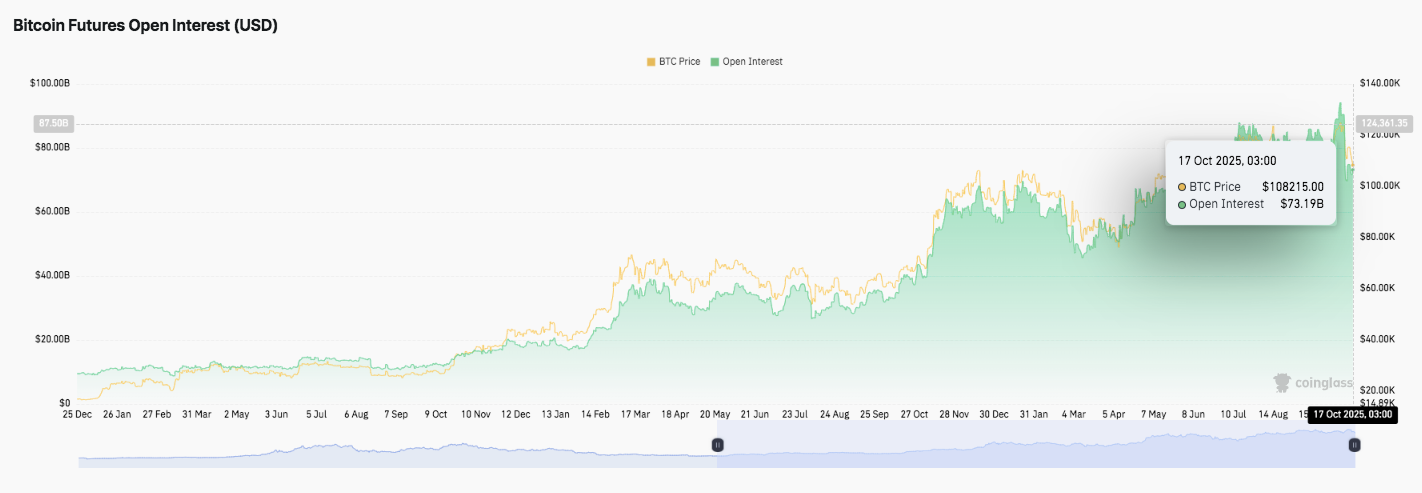This screenshot has width=1422, height=493.
Task: Click the $100.00B left axis label
Action: coord(50,83)
